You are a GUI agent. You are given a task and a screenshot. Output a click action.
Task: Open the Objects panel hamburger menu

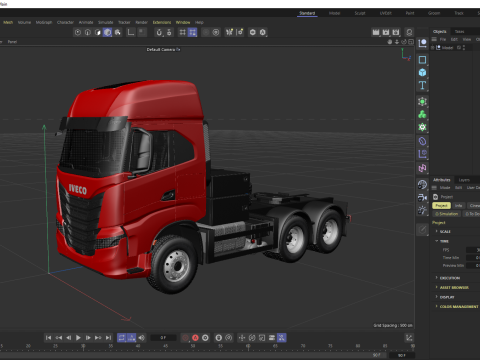point(434,39)
